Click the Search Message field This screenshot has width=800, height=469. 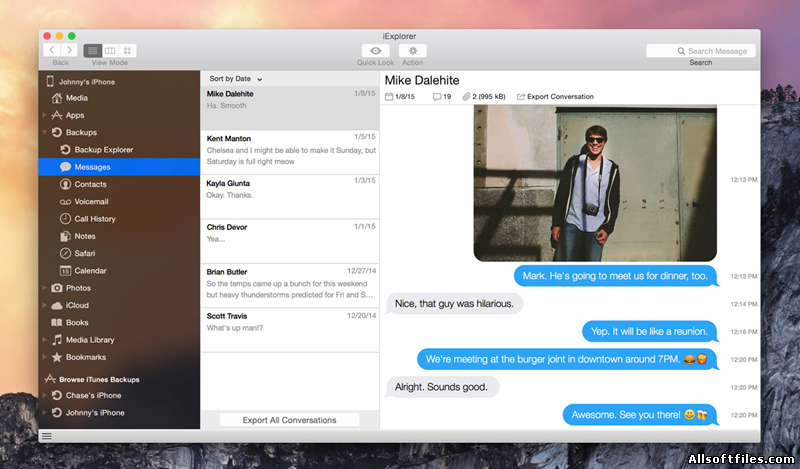tap(700, 51)
